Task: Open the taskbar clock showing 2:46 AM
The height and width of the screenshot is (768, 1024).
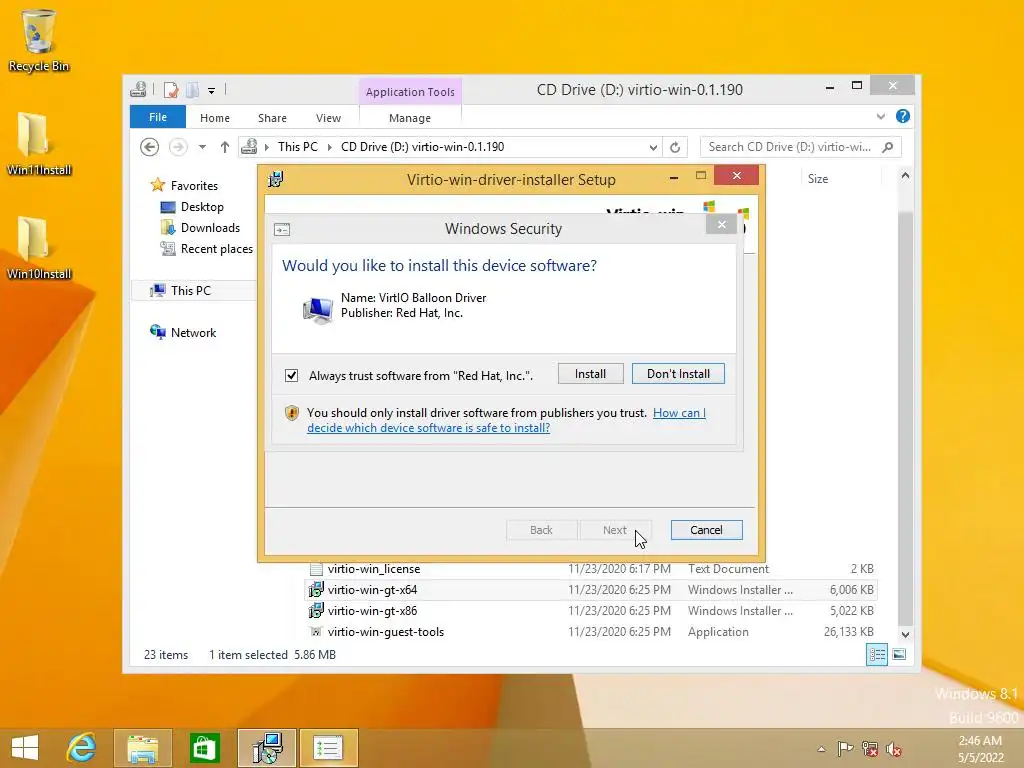Action: pos(980,749)
